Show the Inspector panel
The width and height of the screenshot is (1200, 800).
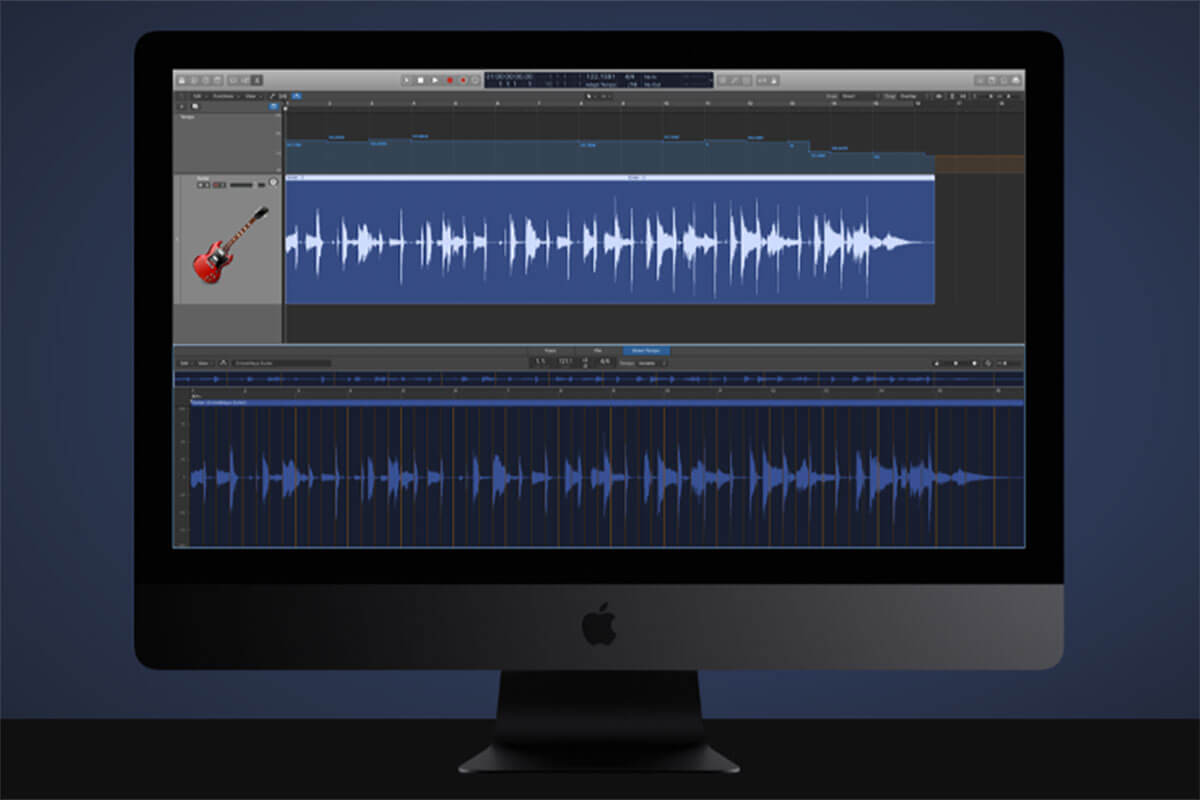point(194,80)
